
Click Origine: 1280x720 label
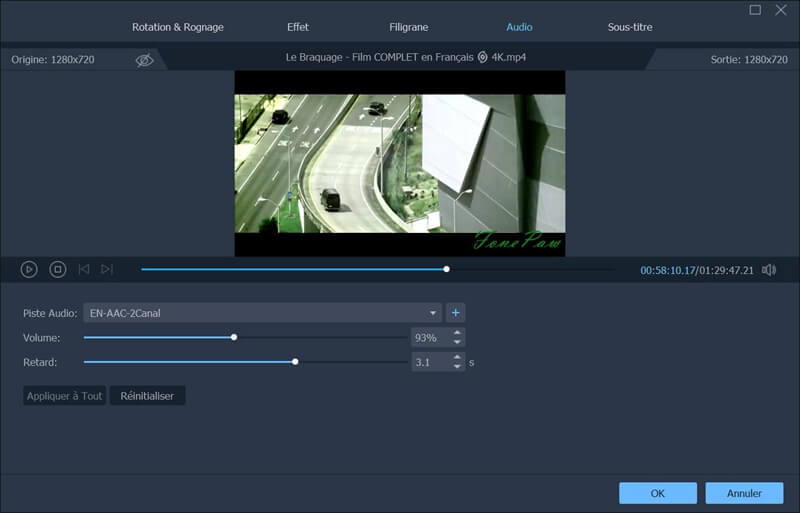53,60
